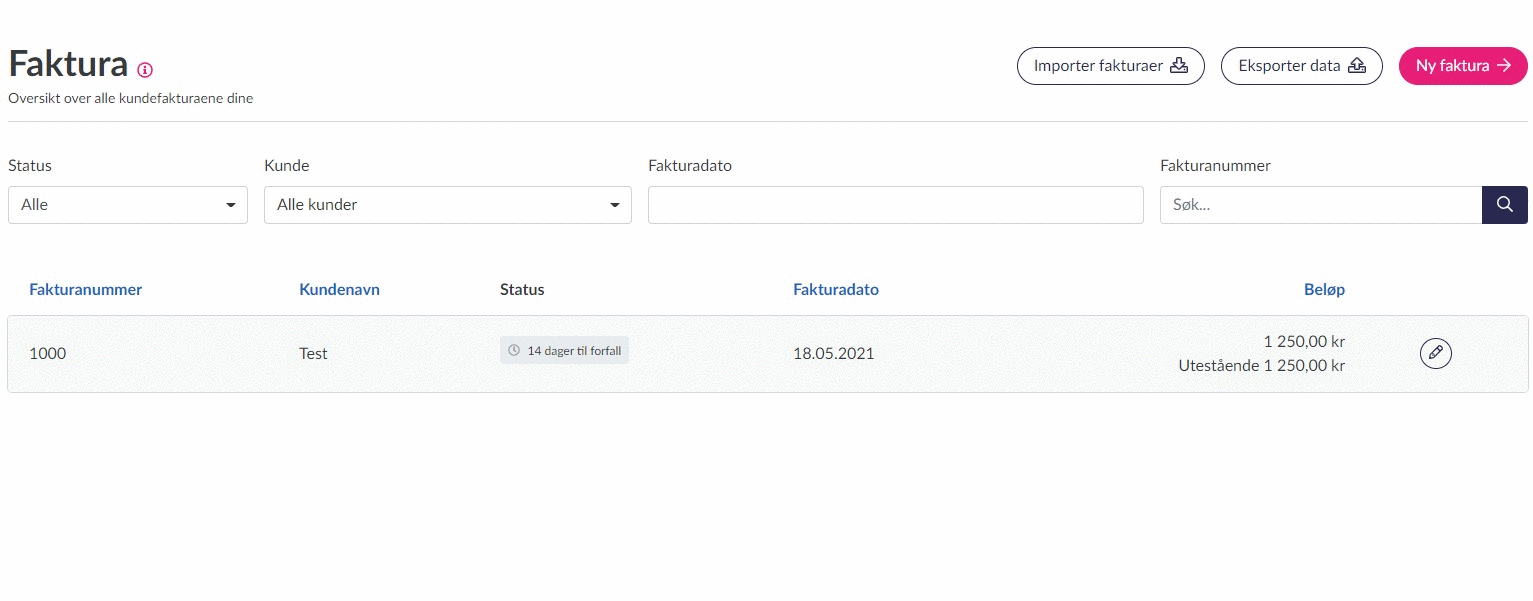
Task: Sort table by Fakturadato column header
Action: (x=835, y=290)
